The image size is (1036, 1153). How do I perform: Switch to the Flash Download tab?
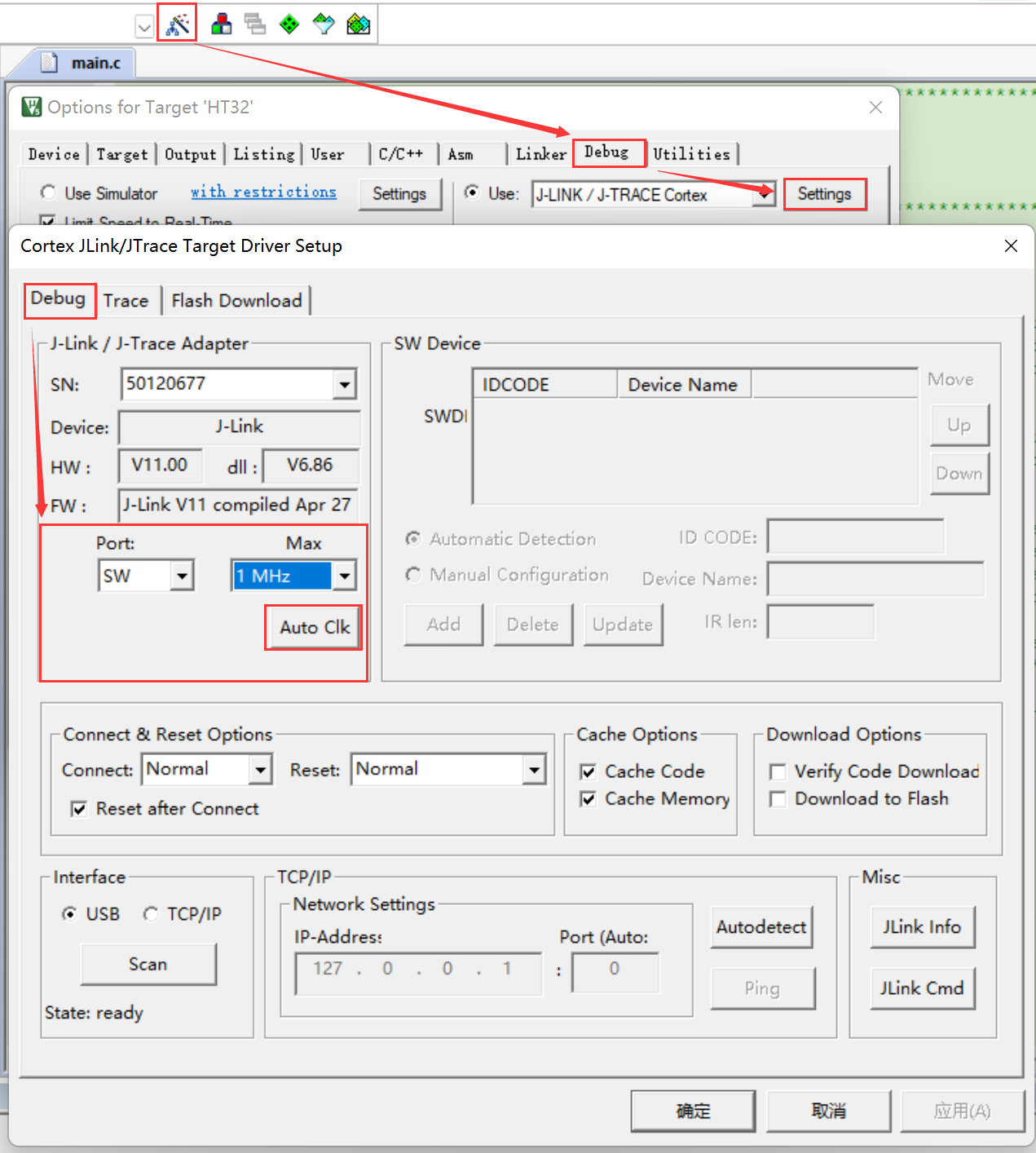click(x=236, y=301)
